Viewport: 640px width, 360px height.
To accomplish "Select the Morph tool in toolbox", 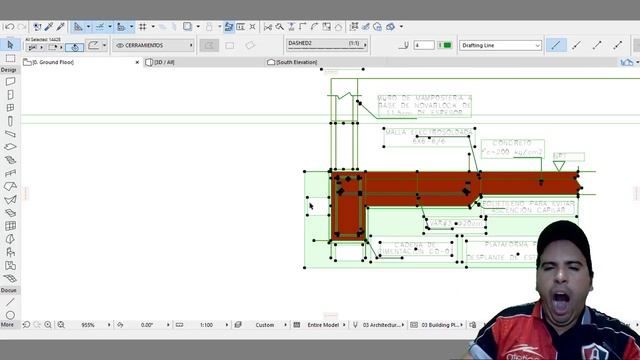I will click(x=10, y=239).
